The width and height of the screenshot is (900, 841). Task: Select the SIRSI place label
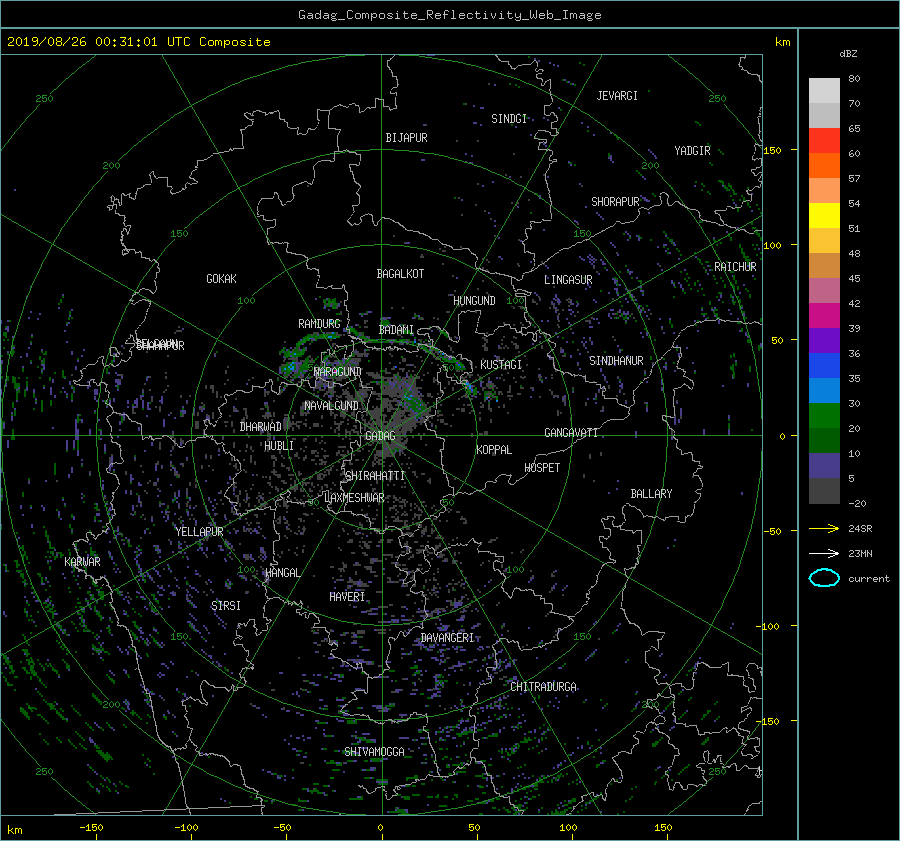(x=226, y=606)
